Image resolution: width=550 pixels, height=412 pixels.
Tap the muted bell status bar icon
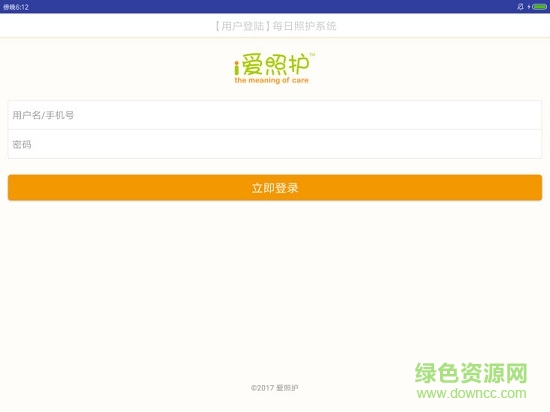[x=520, y=7]
